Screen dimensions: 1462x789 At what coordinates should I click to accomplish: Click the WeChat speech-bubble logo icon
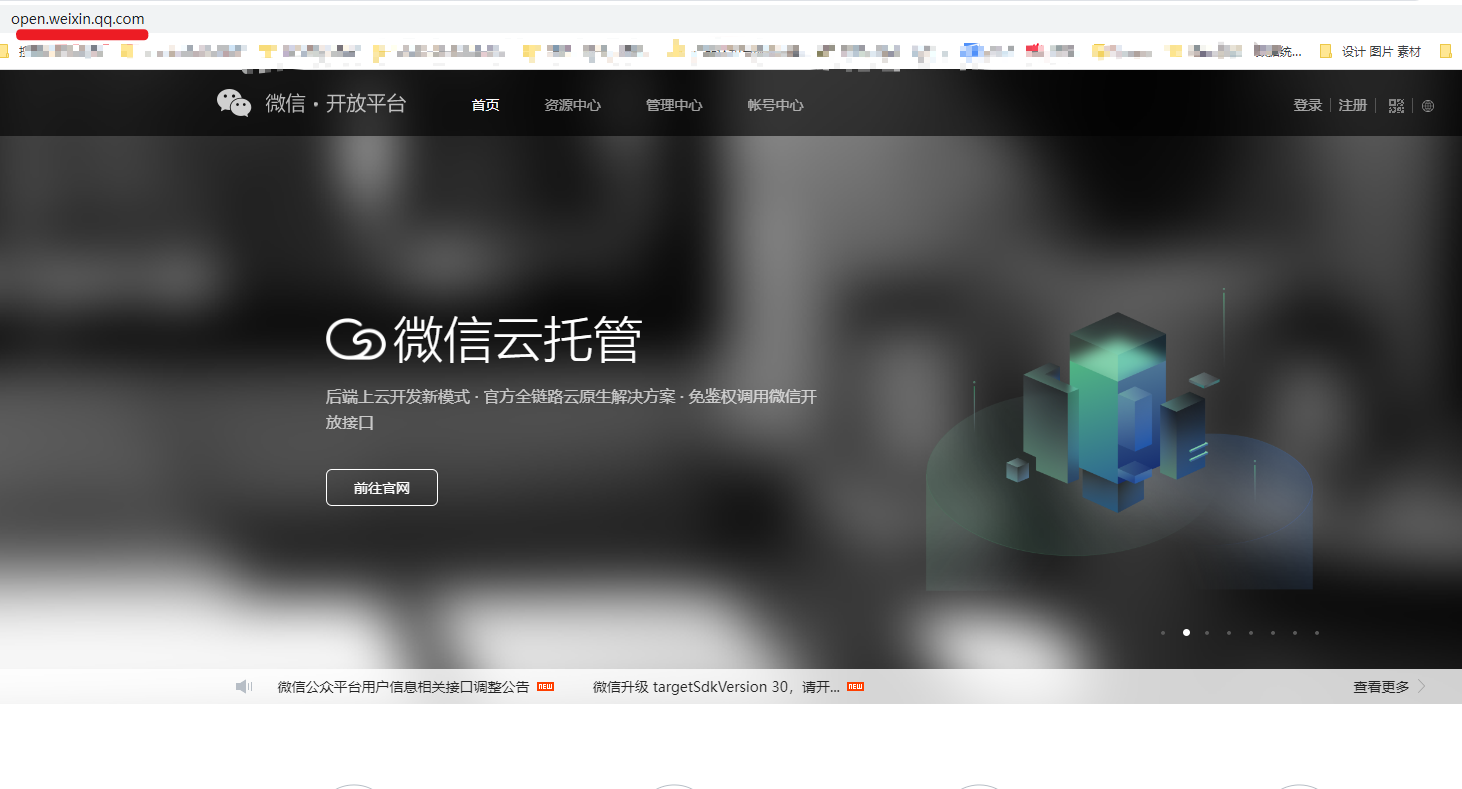pos(234,103)
